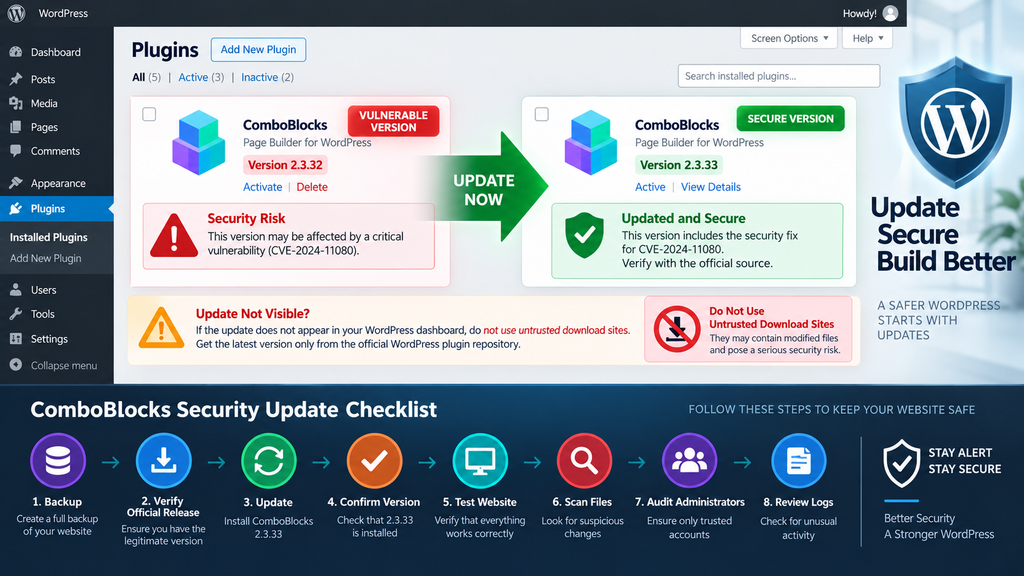Click the Add New Plugin button
Image resolution: width=1024 pixels, height=576 pixels.
258,50
